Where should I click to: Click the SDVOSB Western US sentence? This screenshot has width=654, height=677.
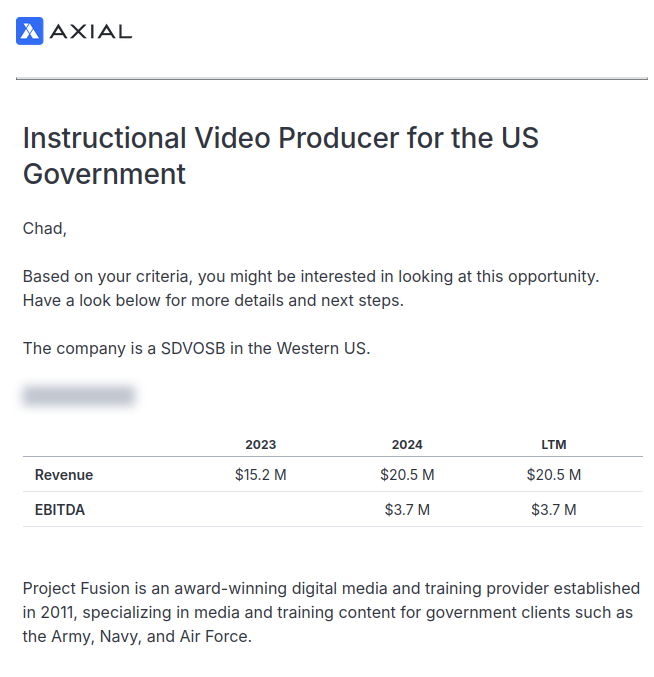(197, 348)
